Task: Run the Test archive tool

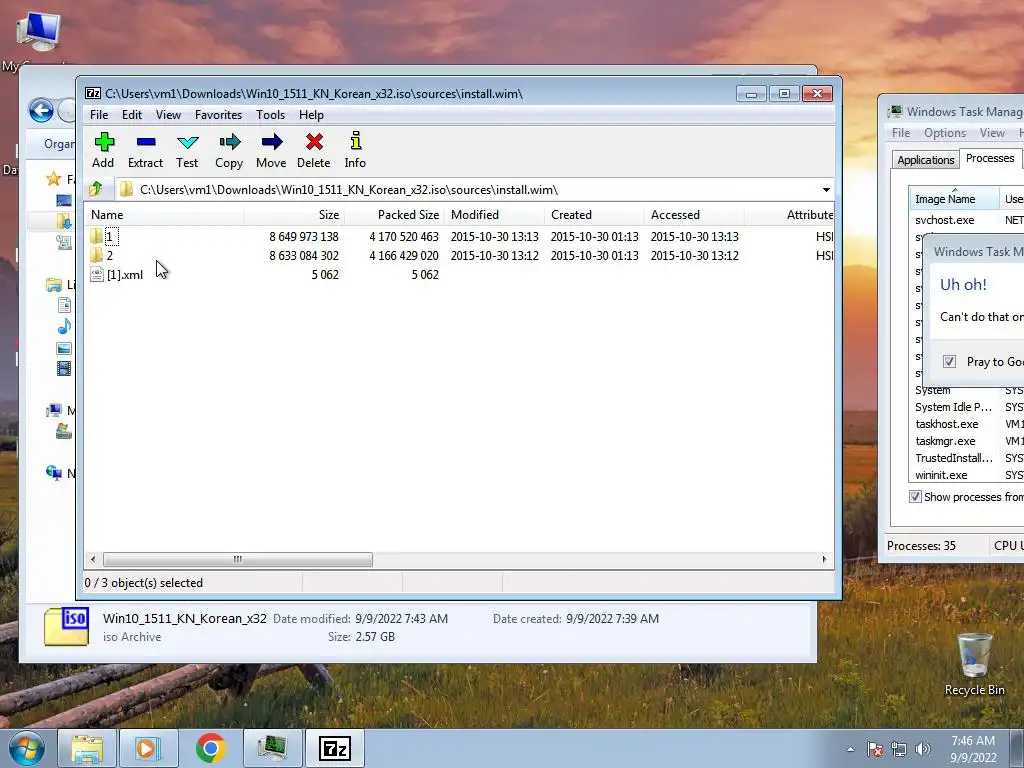Action: click(x=187, y=150)
